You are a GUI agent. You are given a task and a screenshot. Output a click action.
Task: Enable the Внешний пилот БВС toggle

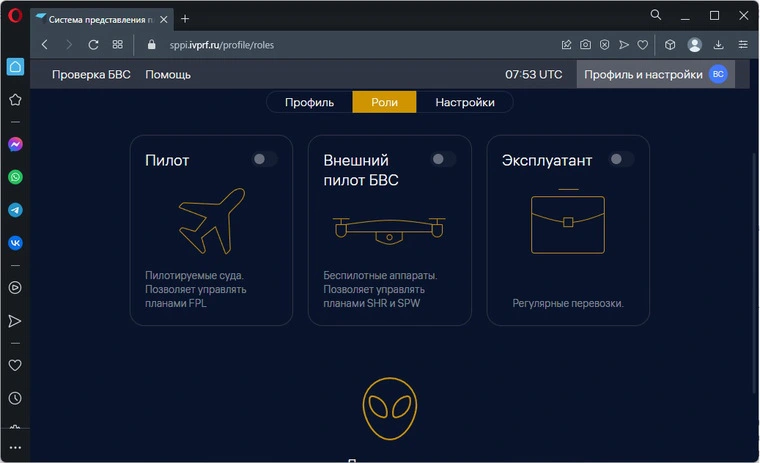click(442, 159)
